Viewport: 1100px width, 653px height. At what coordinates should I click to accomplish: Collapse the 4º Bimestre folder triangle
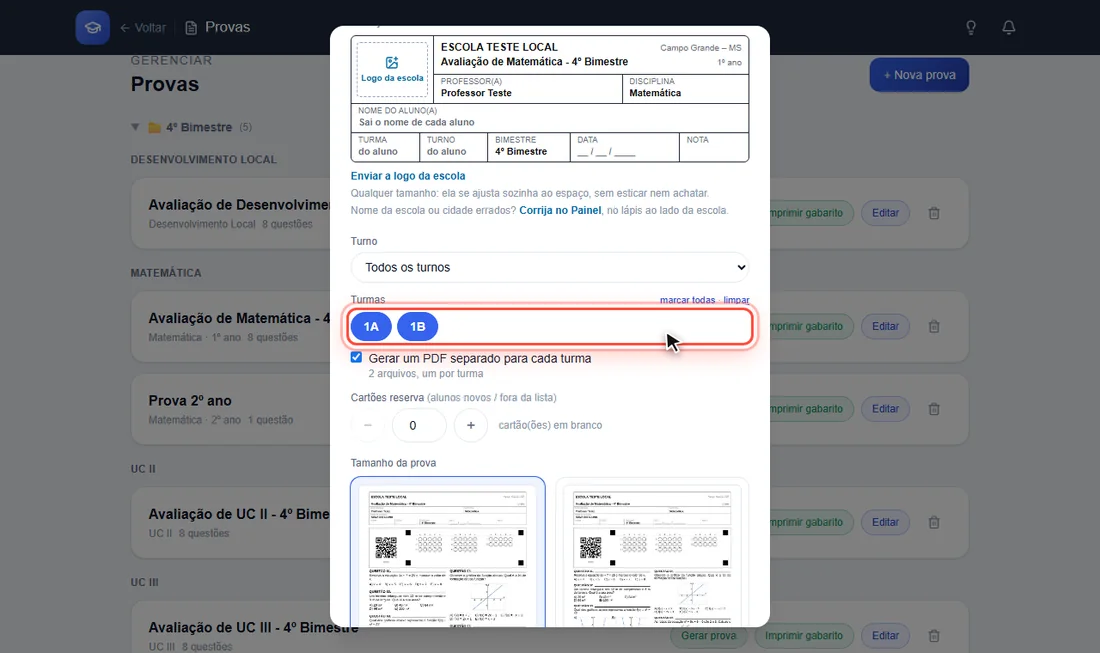pos(135,127)
